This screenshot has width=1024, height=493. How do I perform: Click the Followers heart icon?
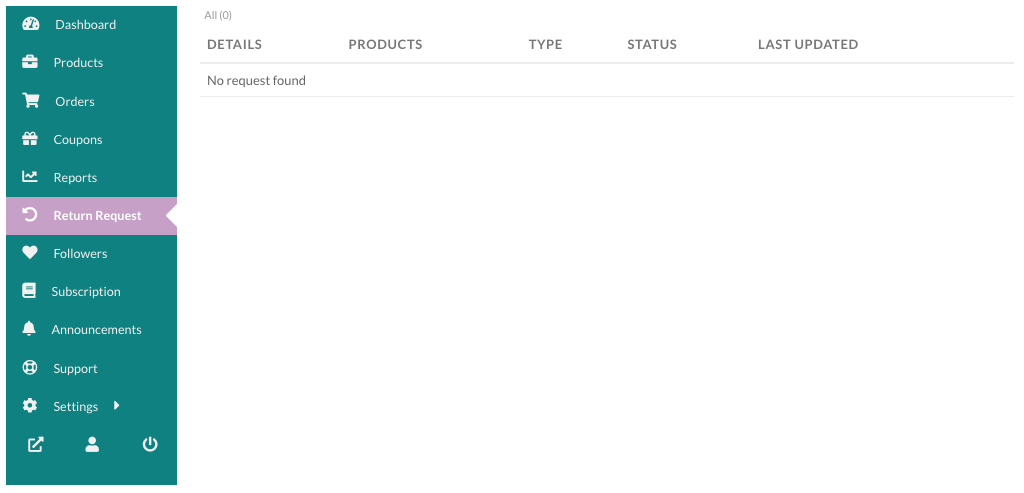(29, 253)
